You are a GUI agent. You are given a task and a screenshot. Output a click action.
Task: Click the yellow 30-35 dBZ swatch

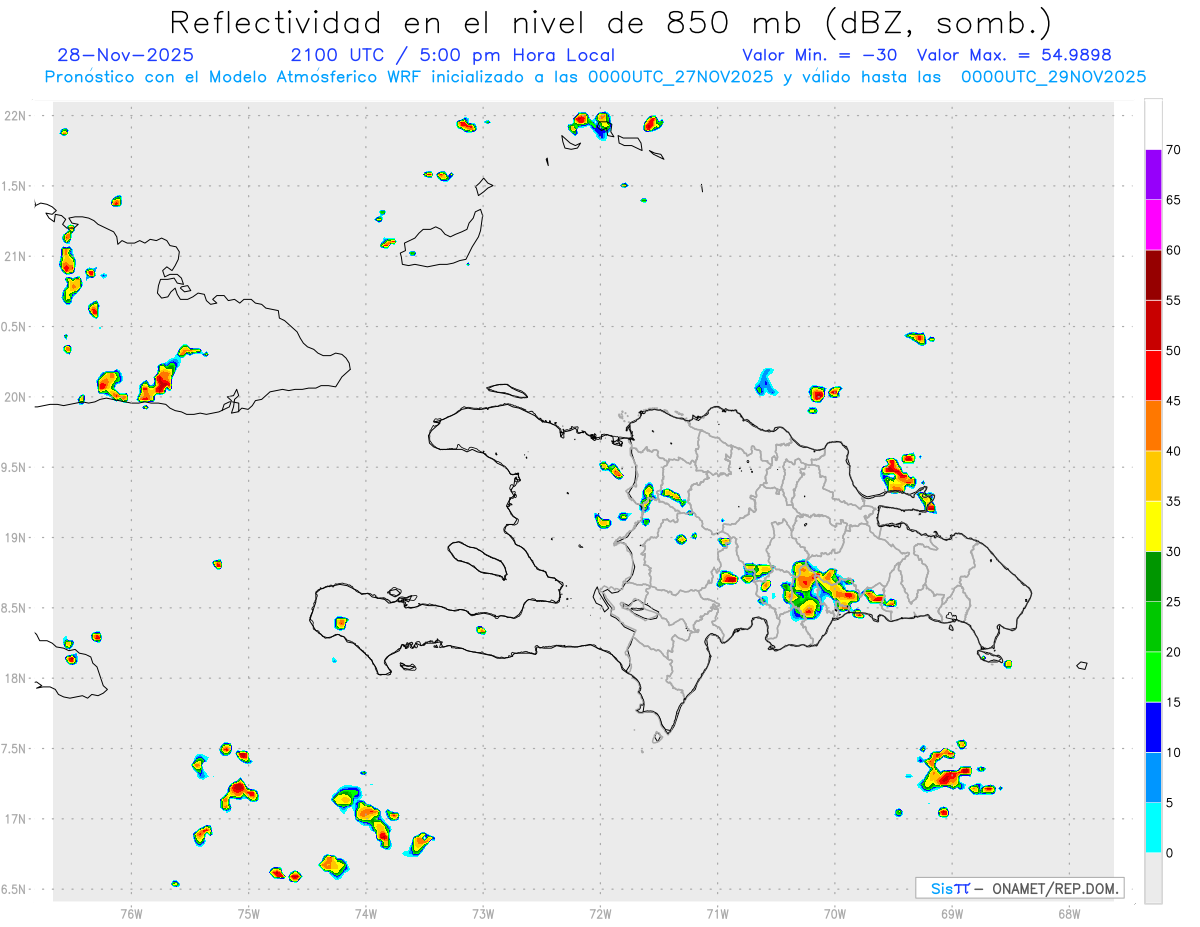[1153, 526]
